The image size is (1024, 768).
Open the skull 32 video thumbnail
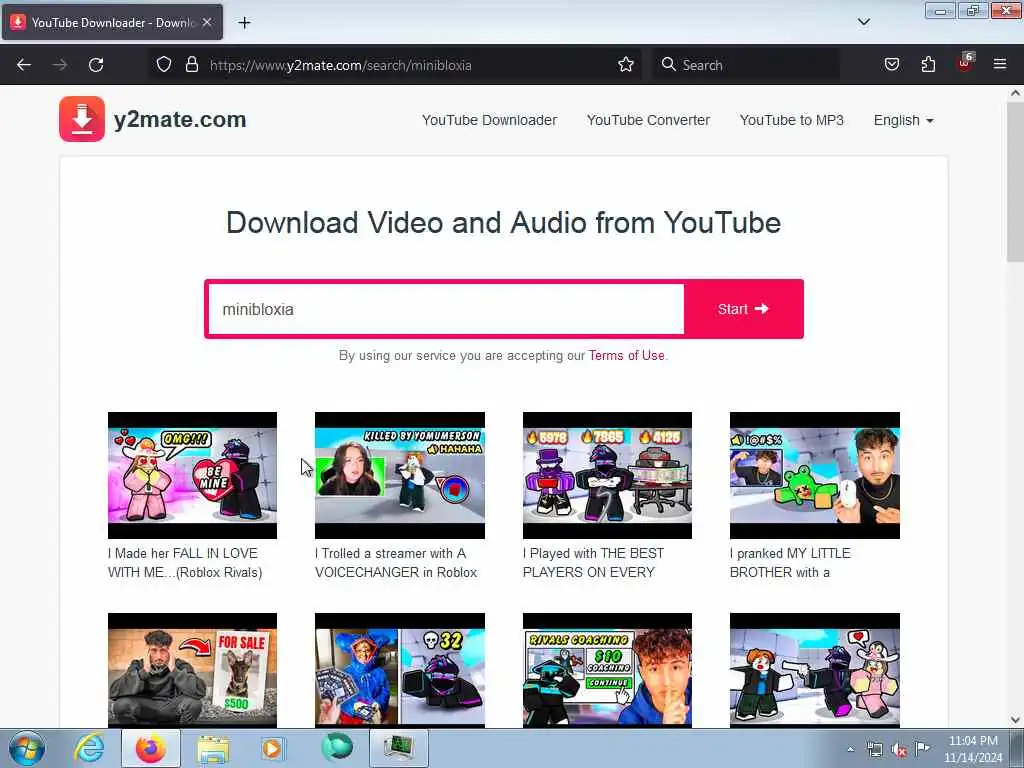point(400,670)
